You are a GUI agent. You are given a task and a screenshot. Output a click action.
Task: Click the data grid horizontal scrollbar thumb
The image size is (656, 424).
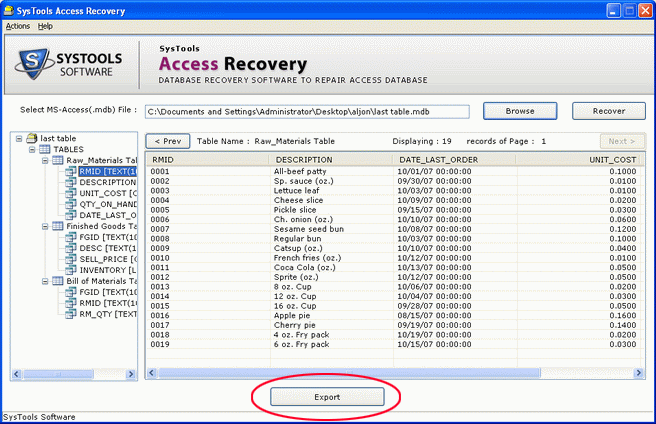pos(349,373)
